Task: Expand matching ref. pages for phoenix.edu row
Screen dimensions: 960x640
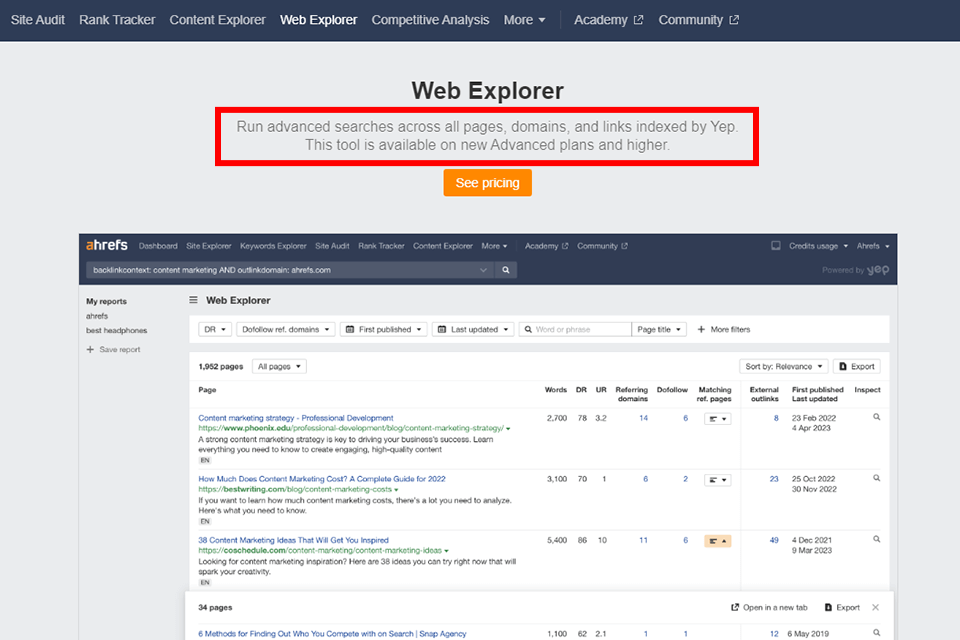Action: [718, 419]
